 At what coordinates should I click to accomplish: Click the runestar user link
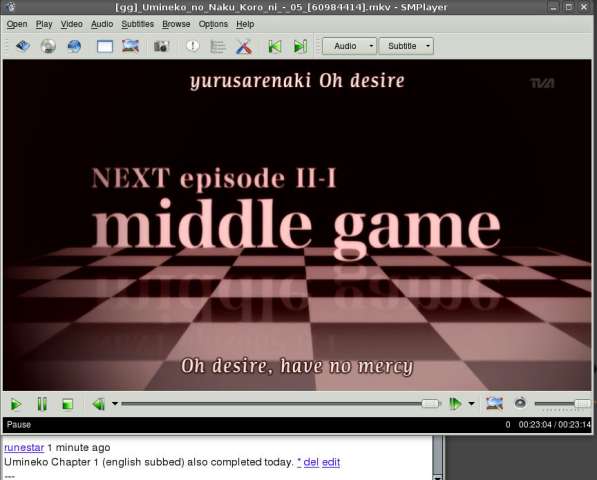coord(24,448)
